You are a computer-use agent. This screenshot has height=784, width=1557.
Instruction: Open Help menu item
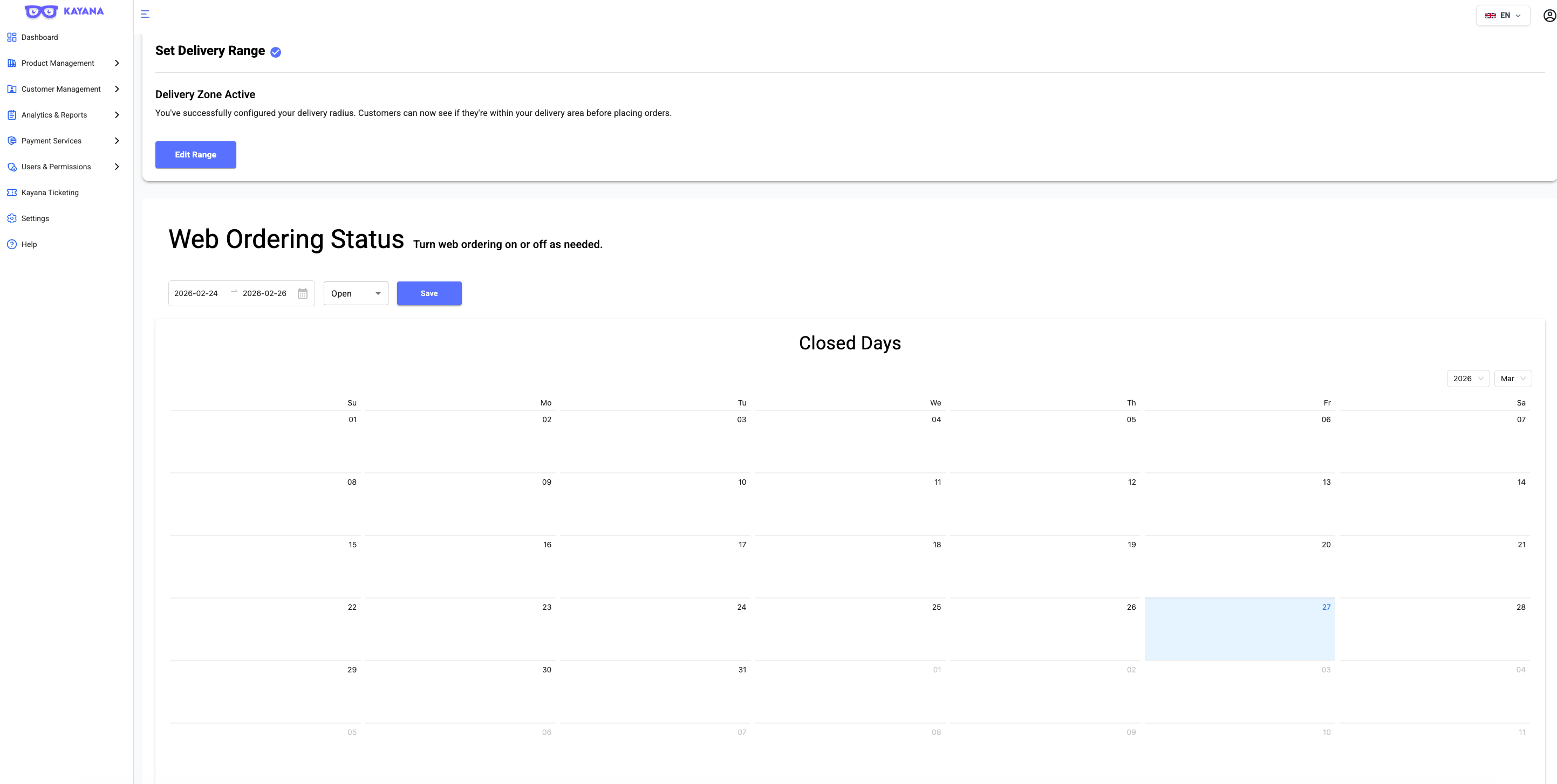66,245
